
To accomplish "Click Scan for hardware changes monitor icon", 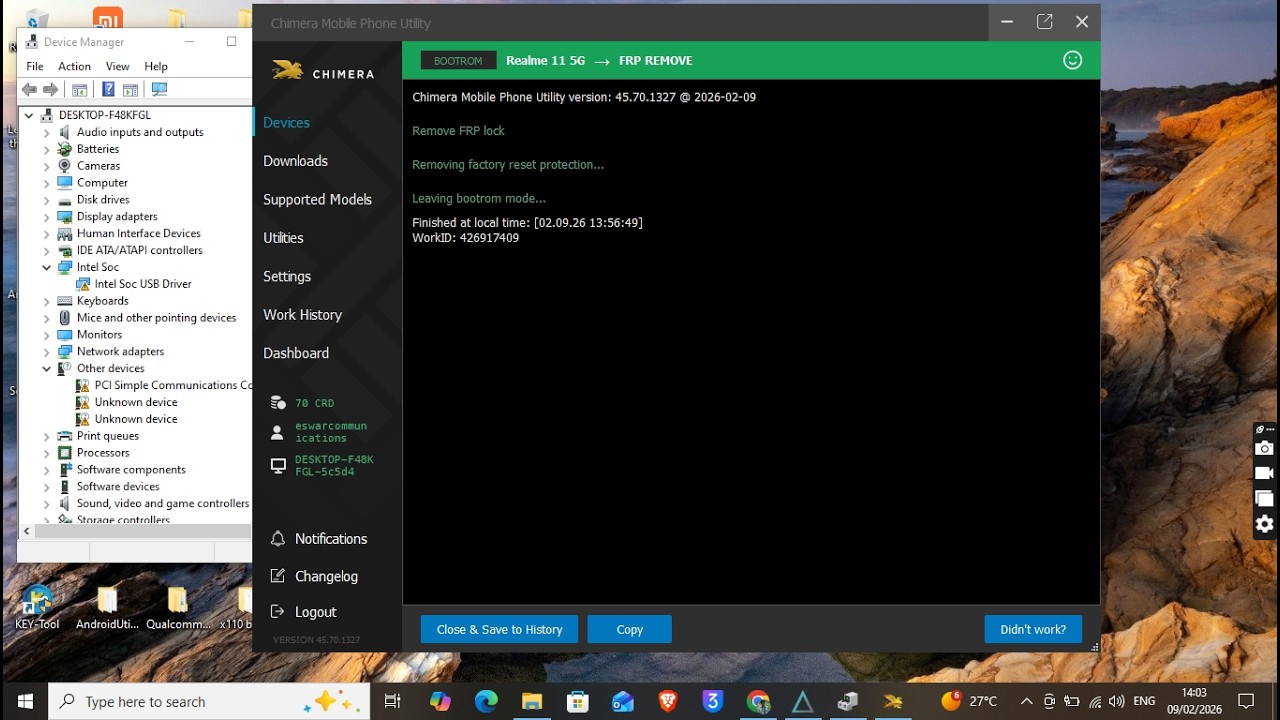I will pos(159,90).
